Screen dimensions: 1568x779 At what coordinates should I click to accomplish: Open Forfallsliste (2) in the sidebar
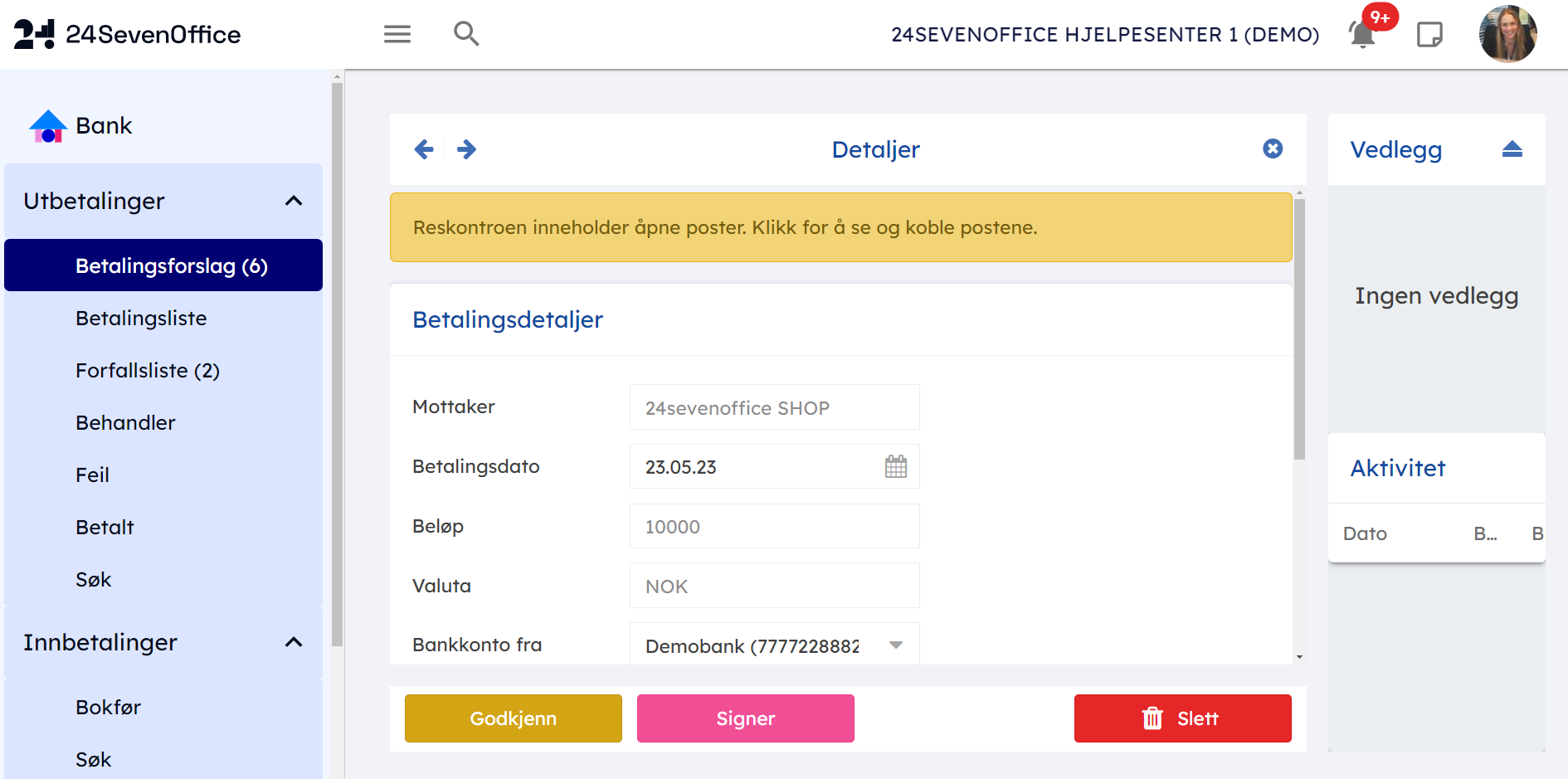coord(148,370)
